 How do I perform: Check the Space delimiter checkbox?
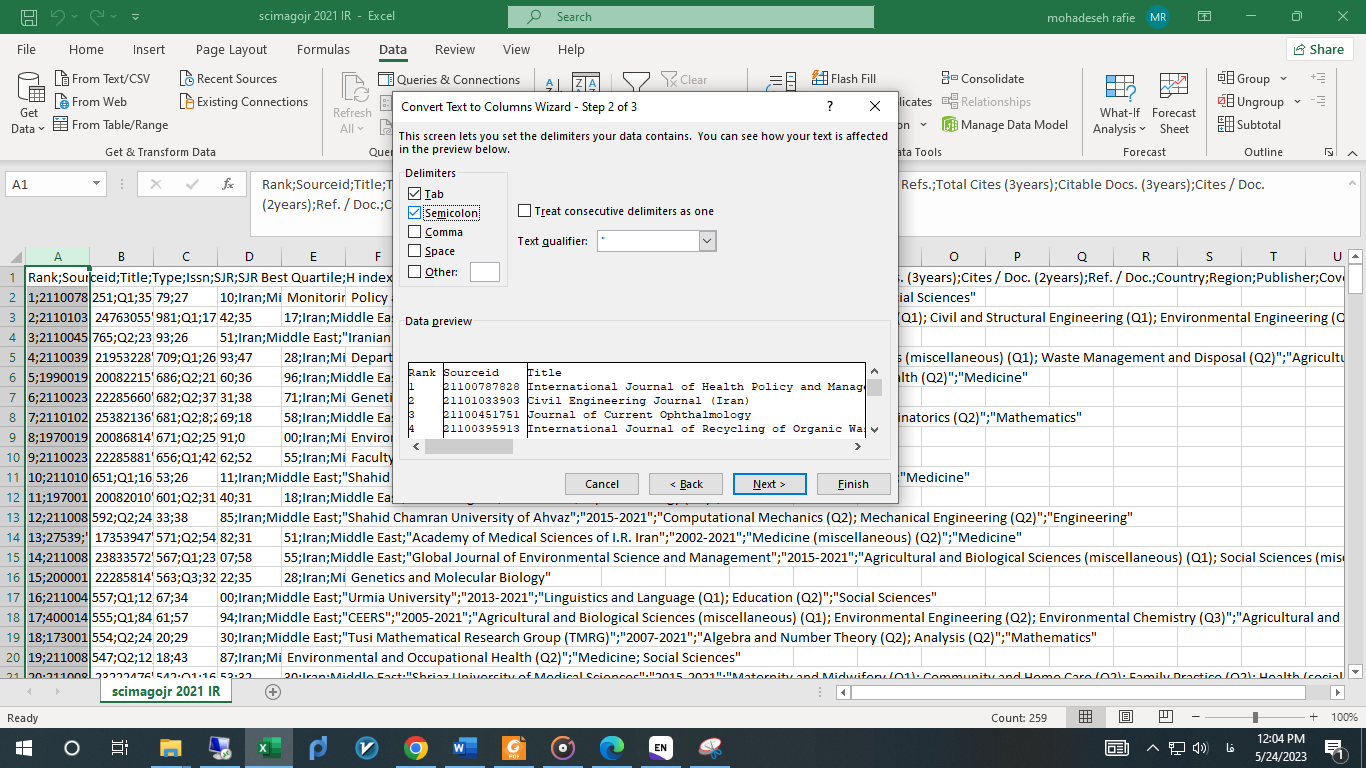click(414, 251)
